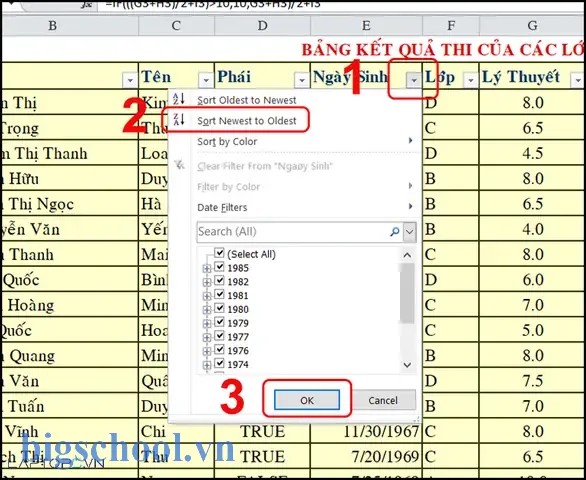Open the filter dropdown for Phái column
This screenshot has width=586, height=480.
(302, 80)
